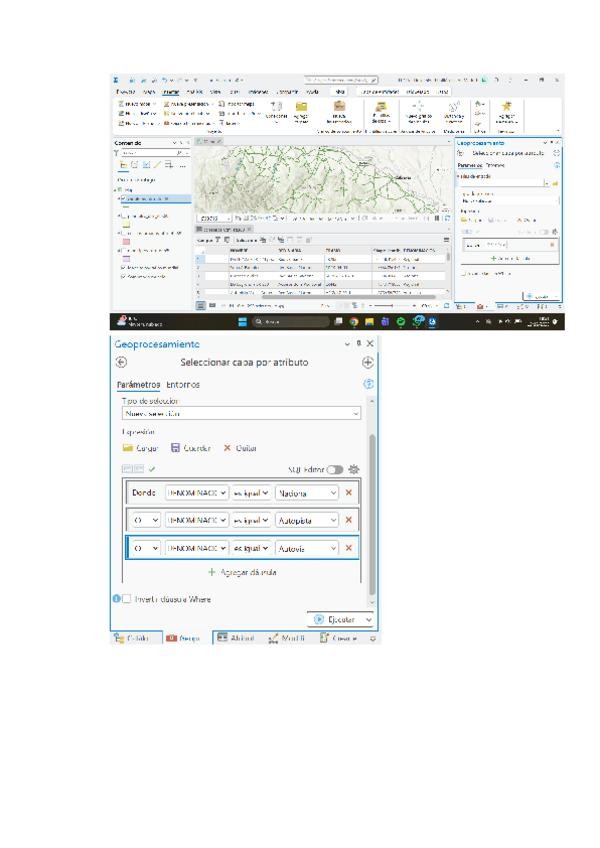Select List by Drawing Order icon in Contenido pane
Image resolution: width=600 pixels, height=848 pixels.
[x=123, y=164]
